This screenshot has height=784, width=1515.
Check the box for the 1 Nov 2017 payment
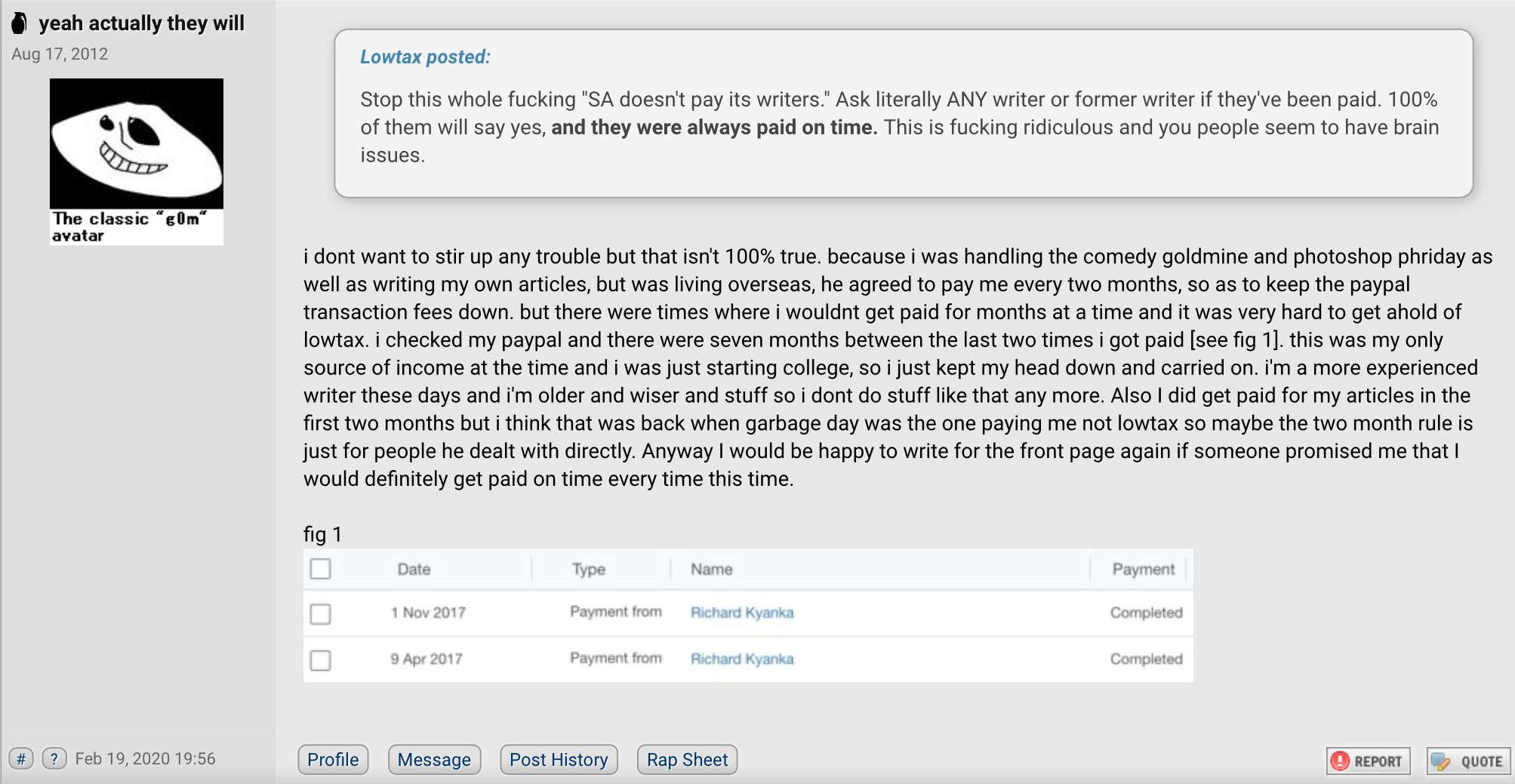coord(320,613)
